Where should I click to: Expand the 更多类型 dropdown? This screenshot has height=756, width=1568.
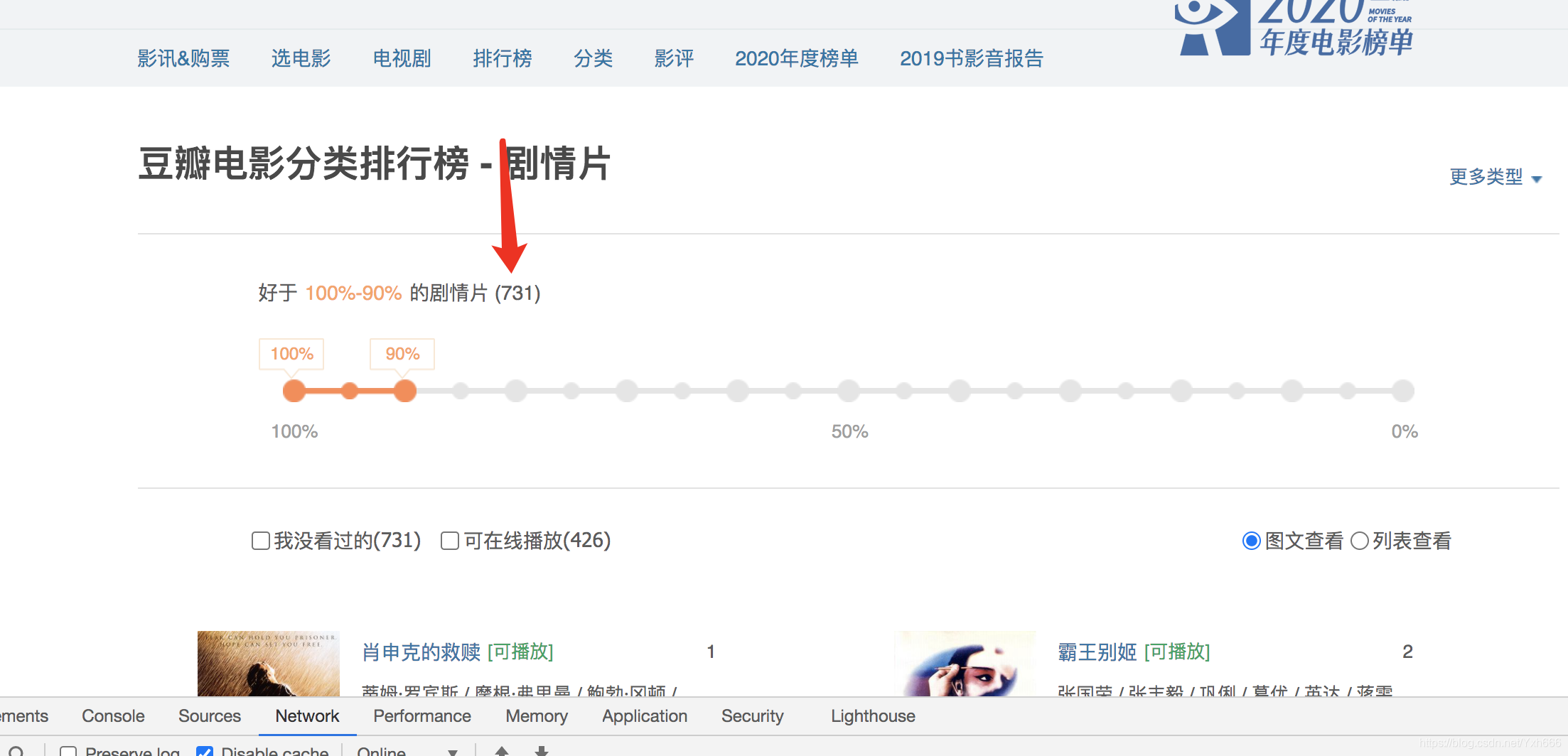pyautogui.click(x=1495, y=177)
